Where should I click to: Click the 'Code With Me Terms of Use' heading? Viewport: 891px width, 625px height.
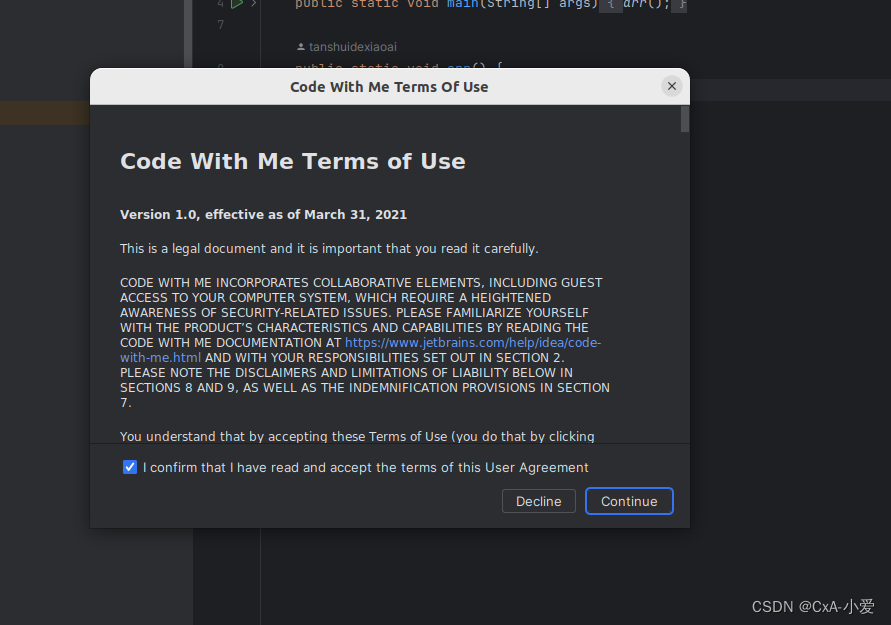293,161
